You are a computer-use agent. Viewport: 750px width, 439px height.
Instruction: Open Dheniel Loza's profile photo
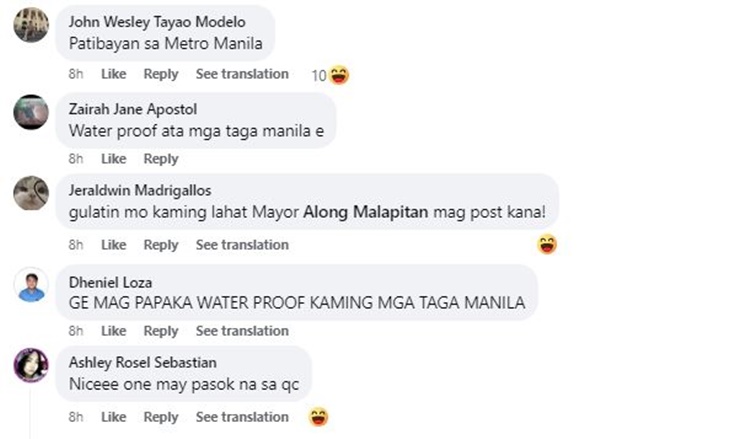[x=31, y=285]
